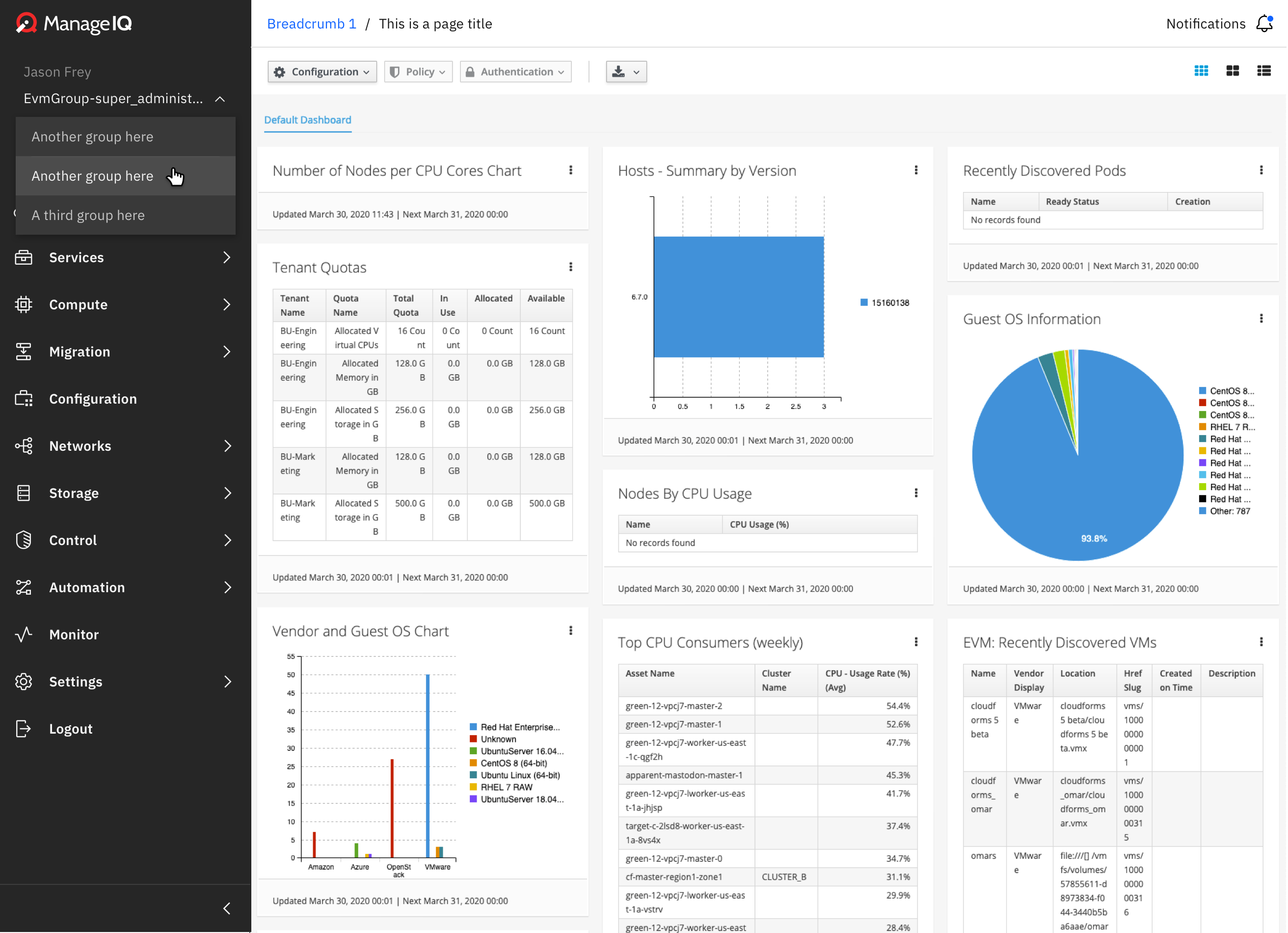The image size is (1288, 933).
Task: Open the Policy menu button
Action: click(418, 71)
